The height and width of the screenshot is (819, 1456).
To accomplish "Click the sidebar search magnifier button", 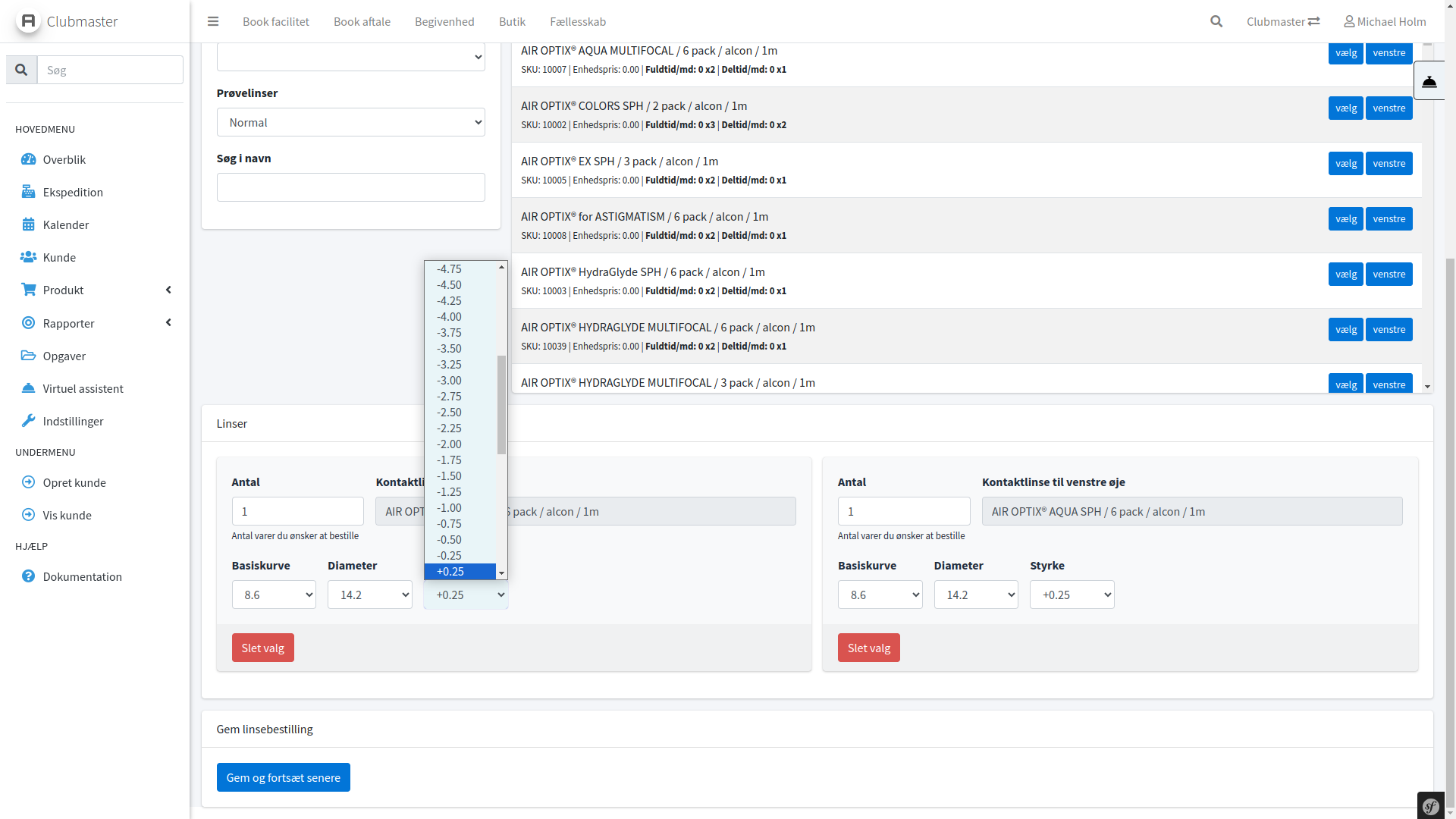I will pyautogui.click(x=21, y=70).
